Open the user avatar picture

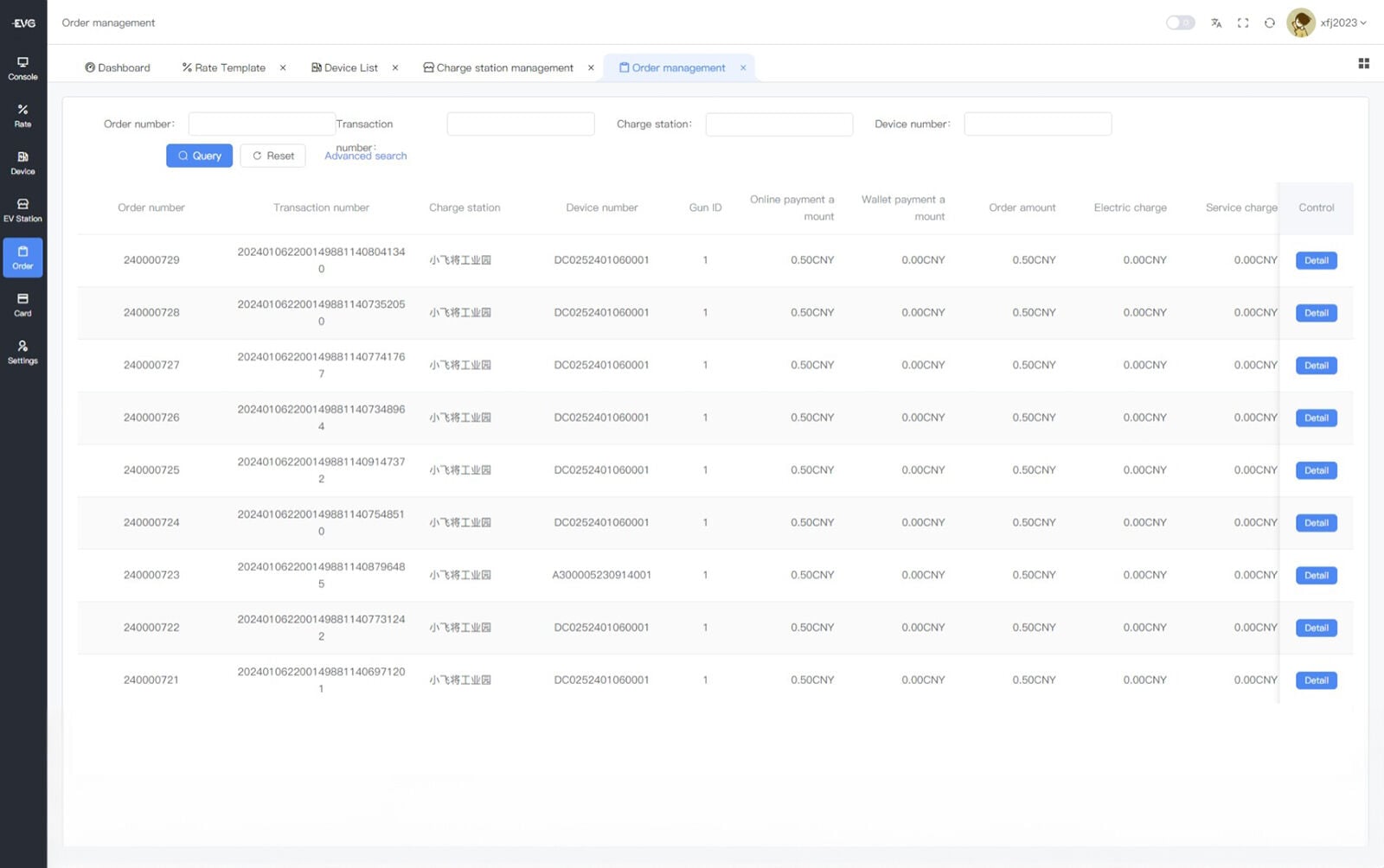point(1301,22)
